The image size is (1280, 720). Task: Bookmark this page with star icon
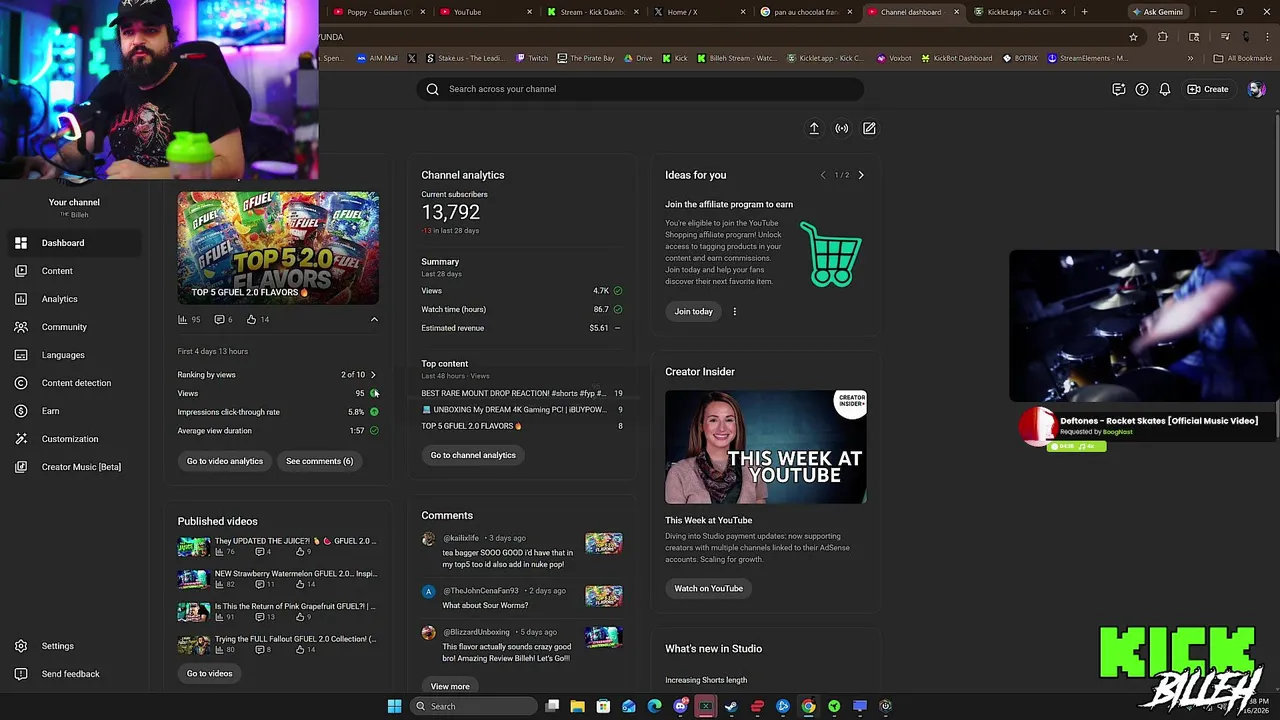pyautogui.click(x=1133, y=37)
